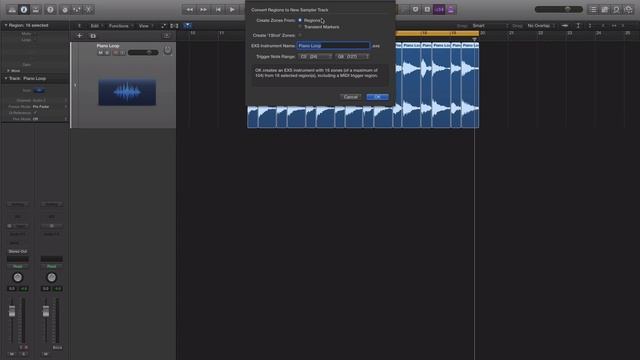
Task: Click the Bnce button on right channel strip
Action: (x=57, y=348)
